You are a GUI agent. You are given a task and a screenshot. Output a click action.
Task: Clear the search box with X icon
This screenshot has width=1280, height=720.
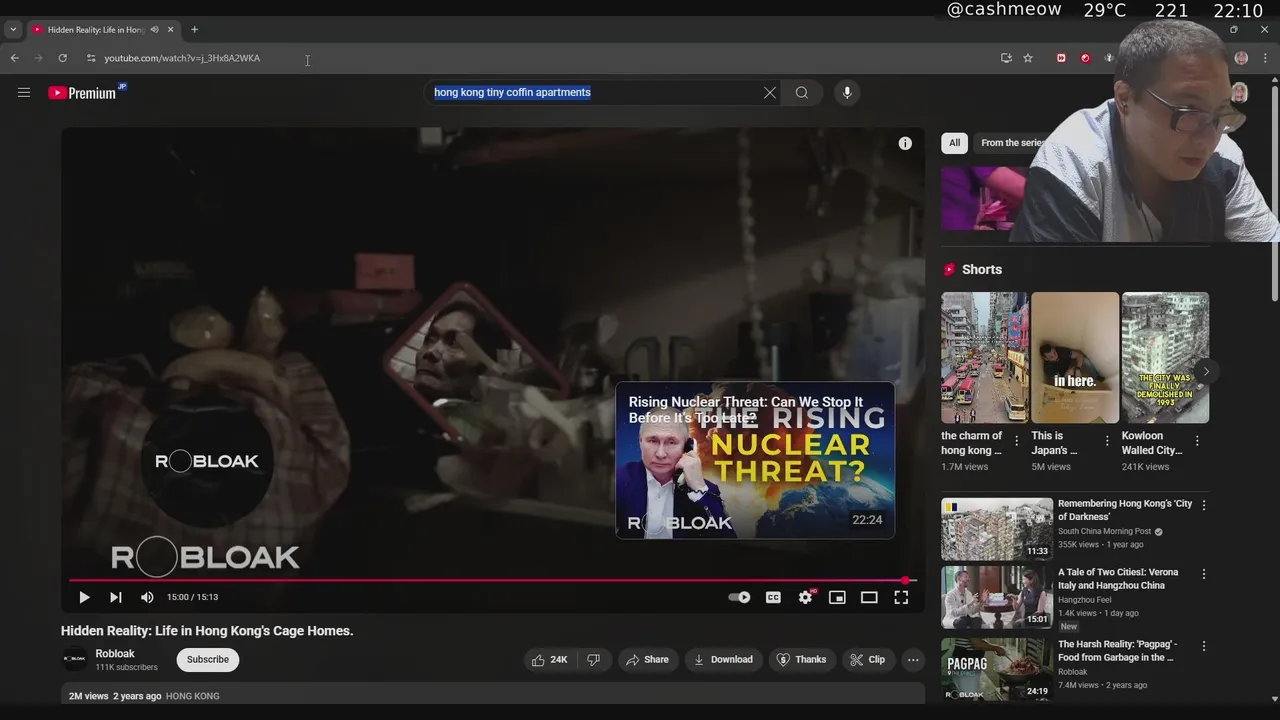point(770,93)
